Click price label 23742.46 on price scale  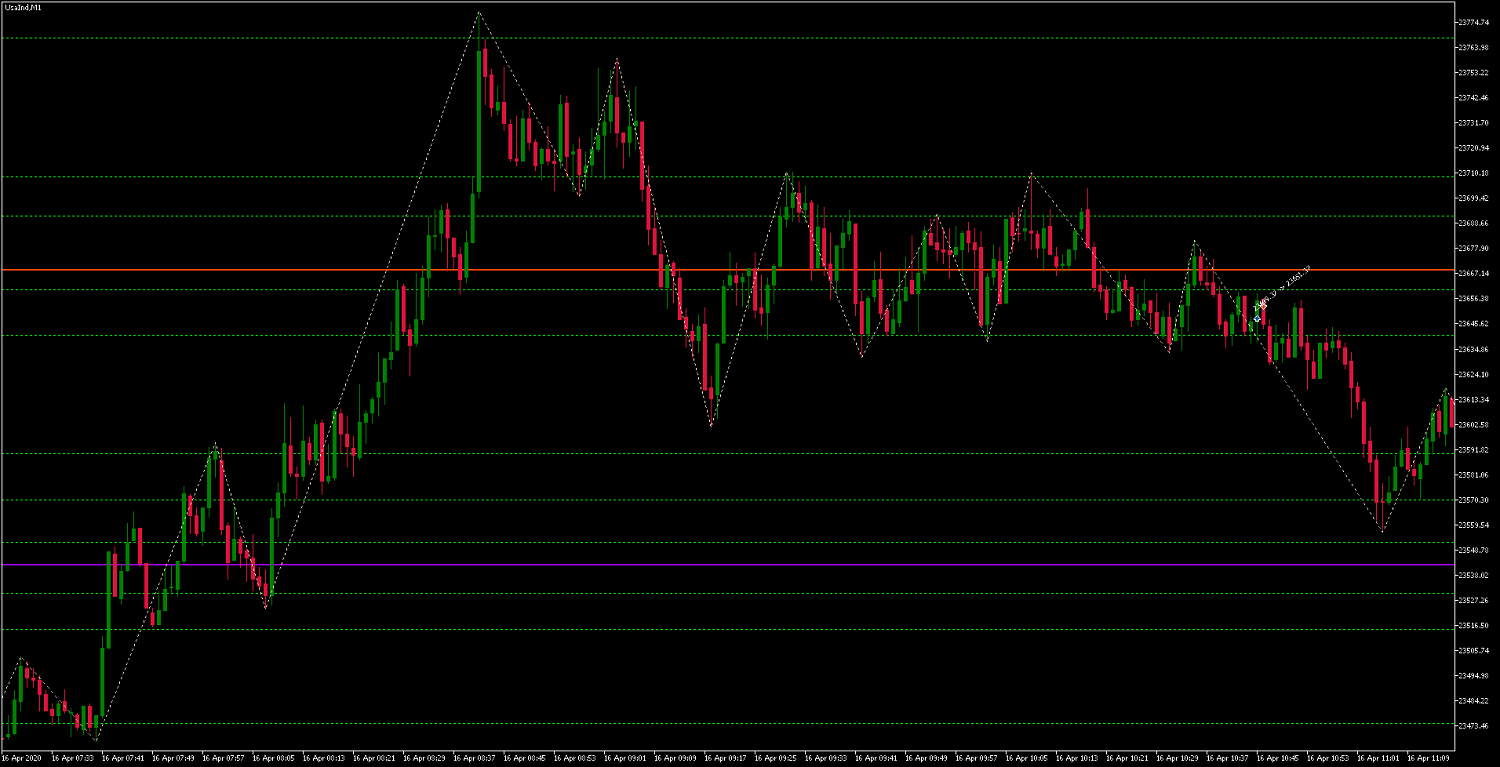pos(1474,97)
